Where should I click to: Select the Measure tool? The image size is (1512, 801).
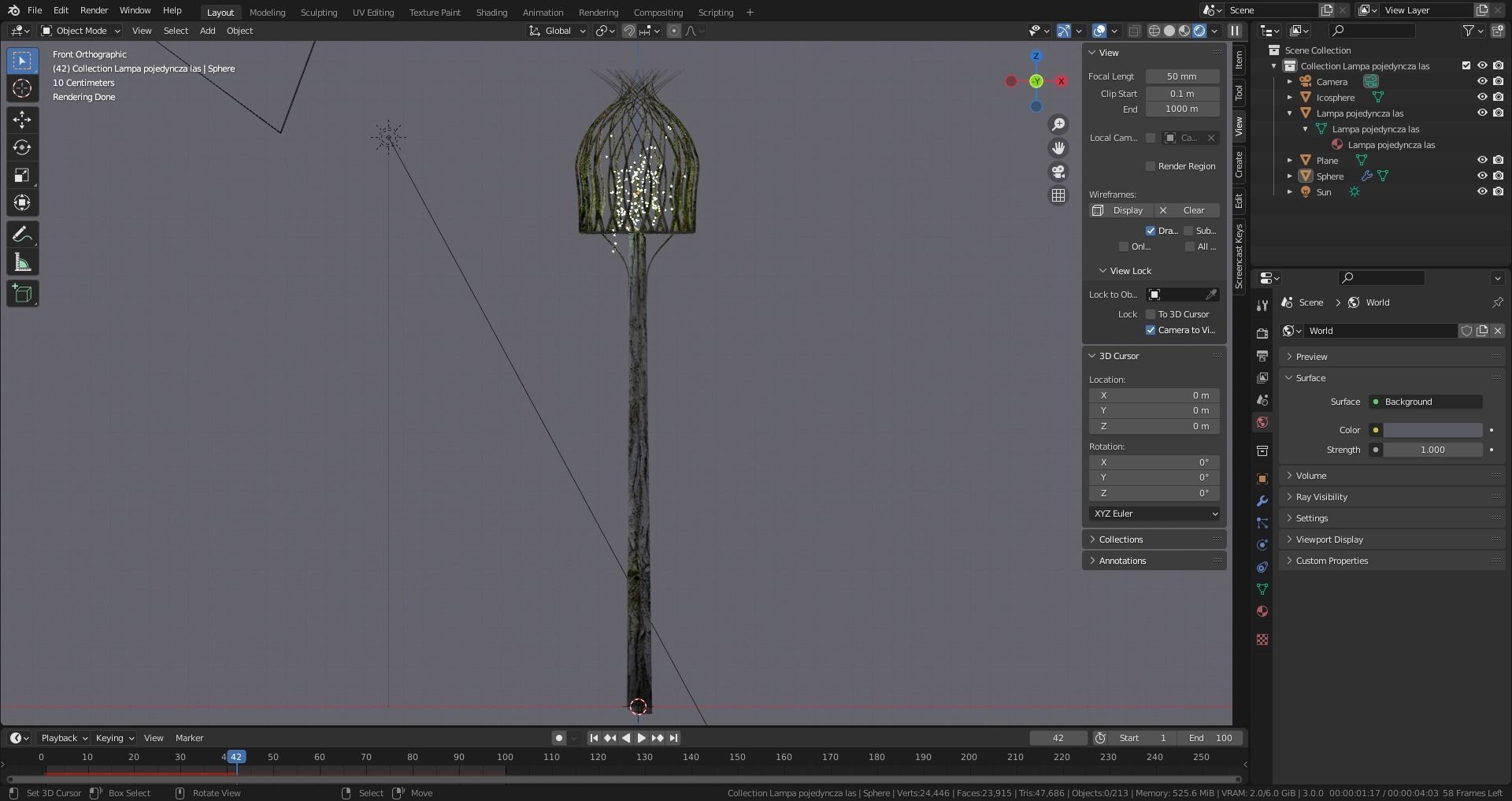point(22,262)
